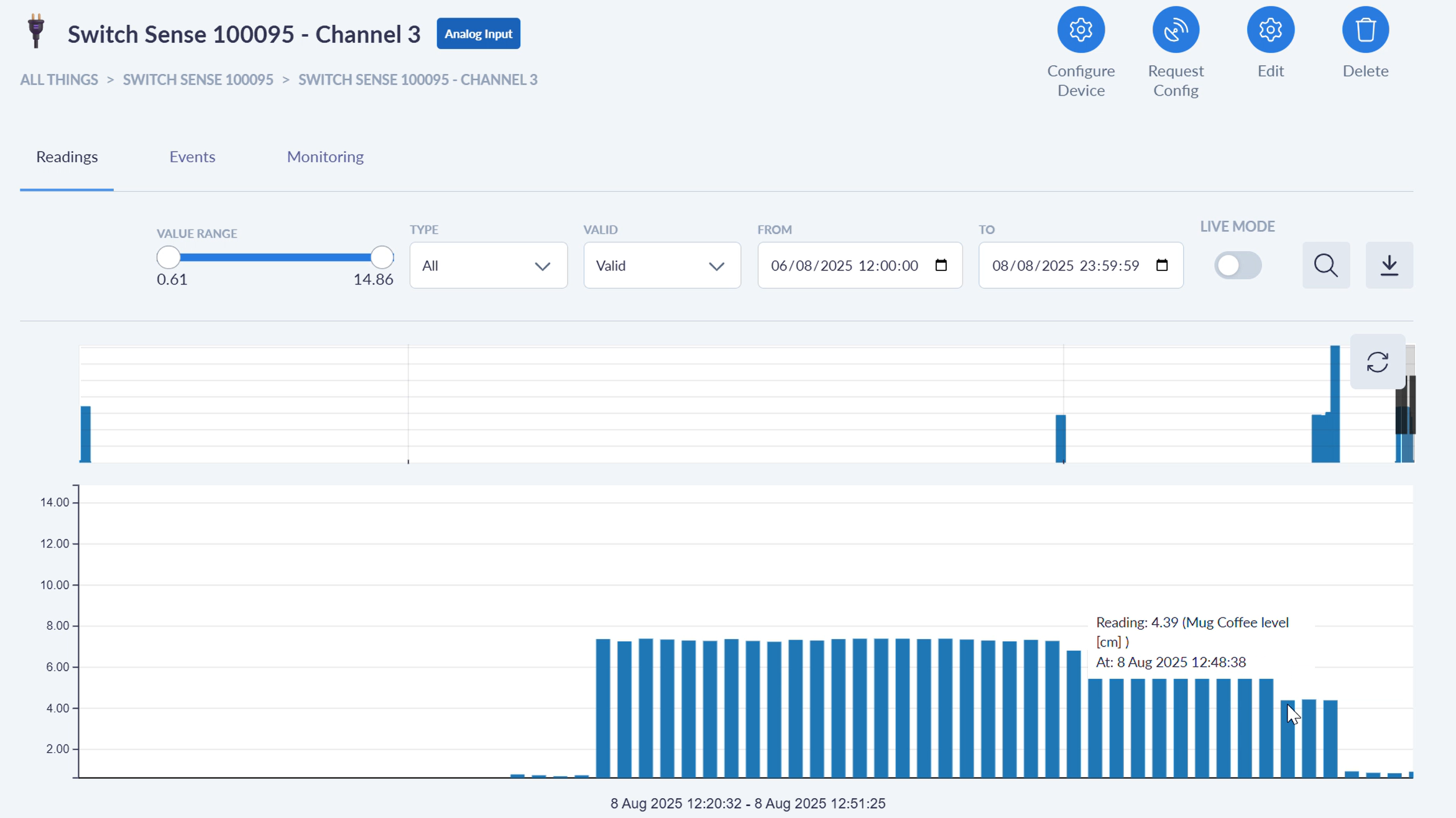This screenshot has width=1456, height=818.
Task: Click the plug device icon beside title
Action: coord(36,31)
